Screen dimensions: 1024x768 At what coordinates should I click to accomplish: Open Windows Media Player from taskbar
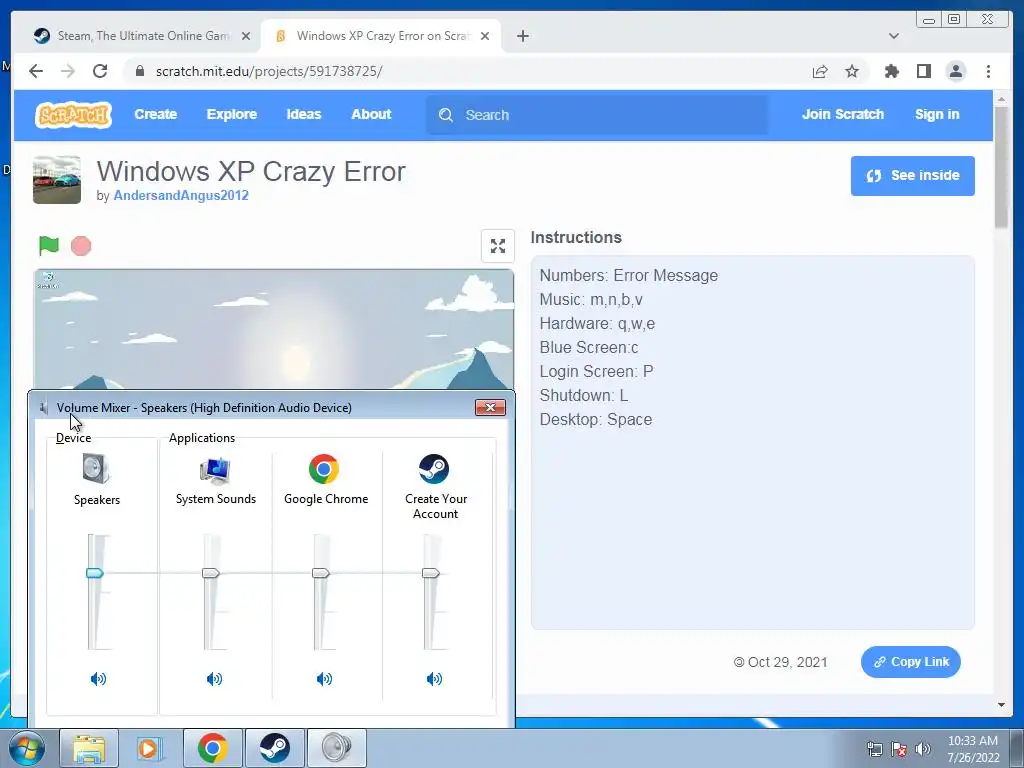click(151, 748)
